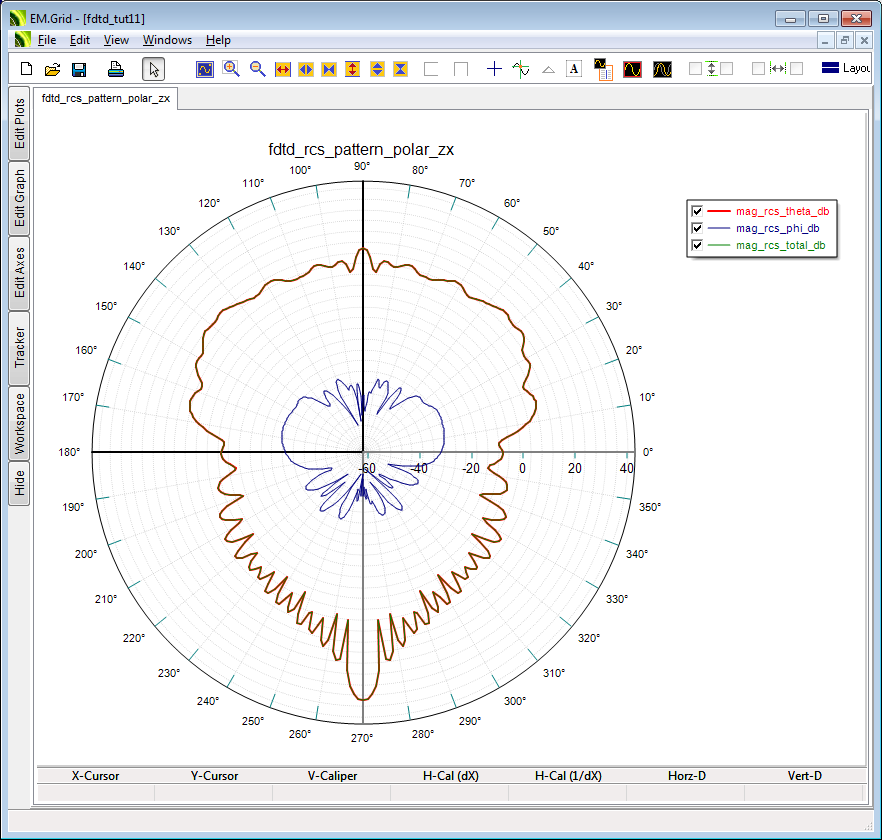Open the Tracker side panel
The image size is (882, 840).
click(19, 348)
